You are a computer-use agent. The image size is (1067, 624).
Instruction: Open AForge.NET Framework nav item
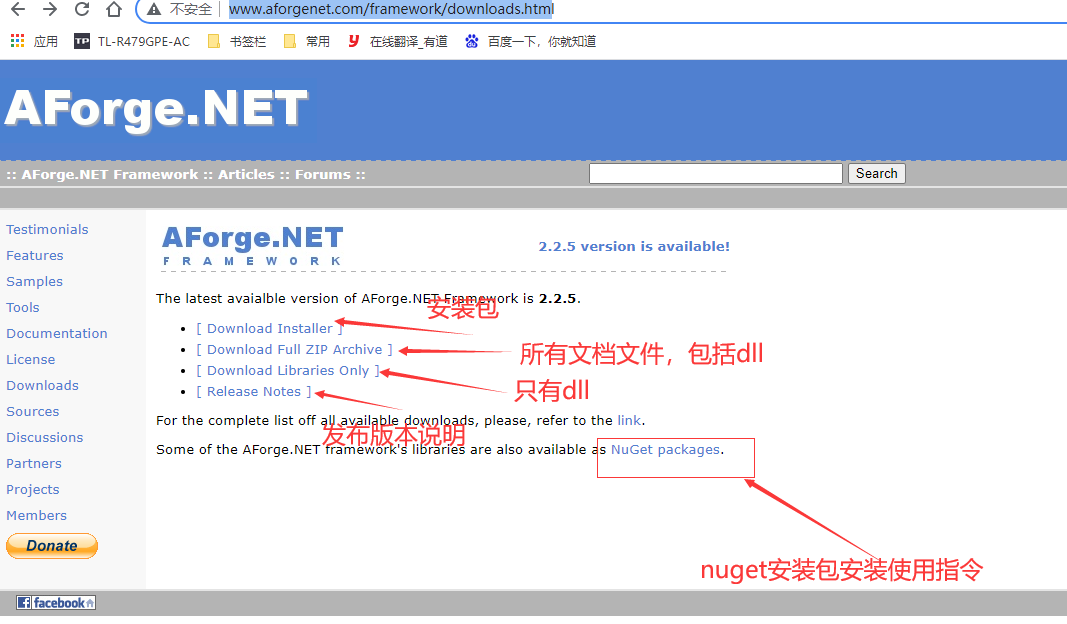click(x=110, y=175)
